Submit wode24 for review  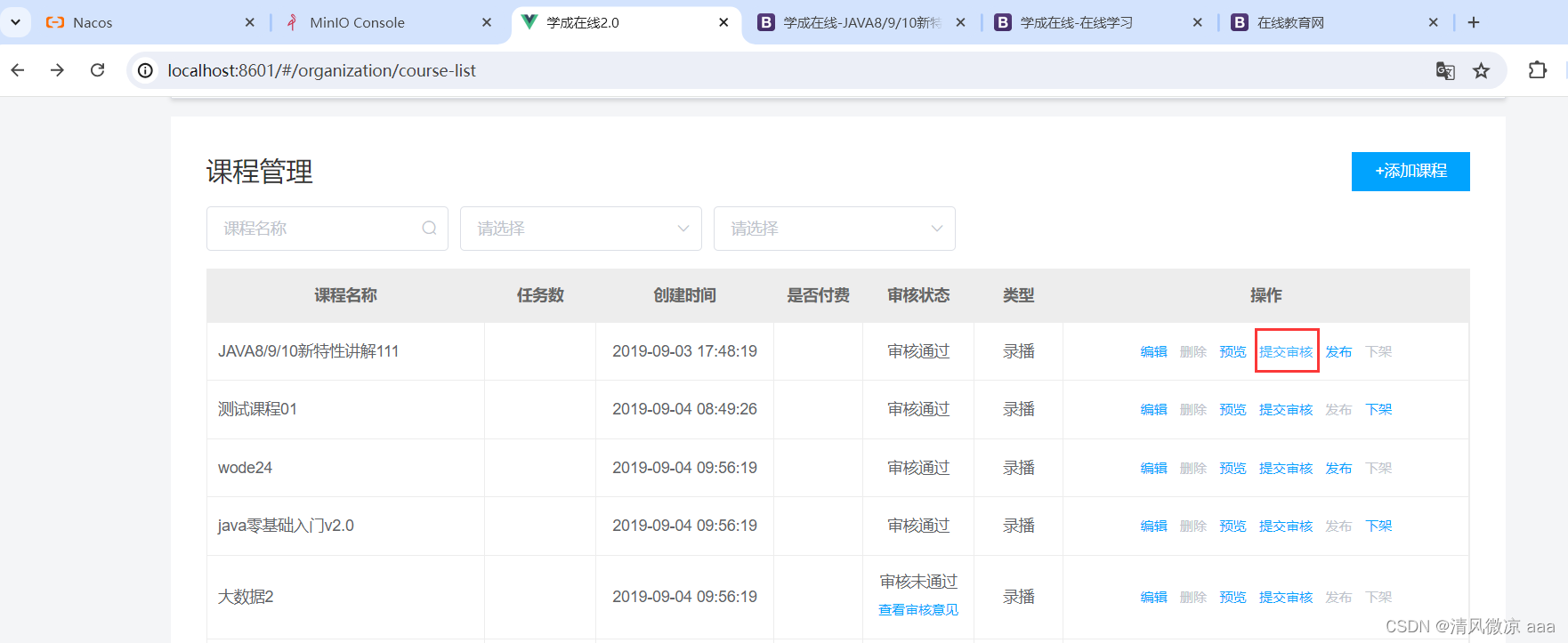tap(1286, 468)
